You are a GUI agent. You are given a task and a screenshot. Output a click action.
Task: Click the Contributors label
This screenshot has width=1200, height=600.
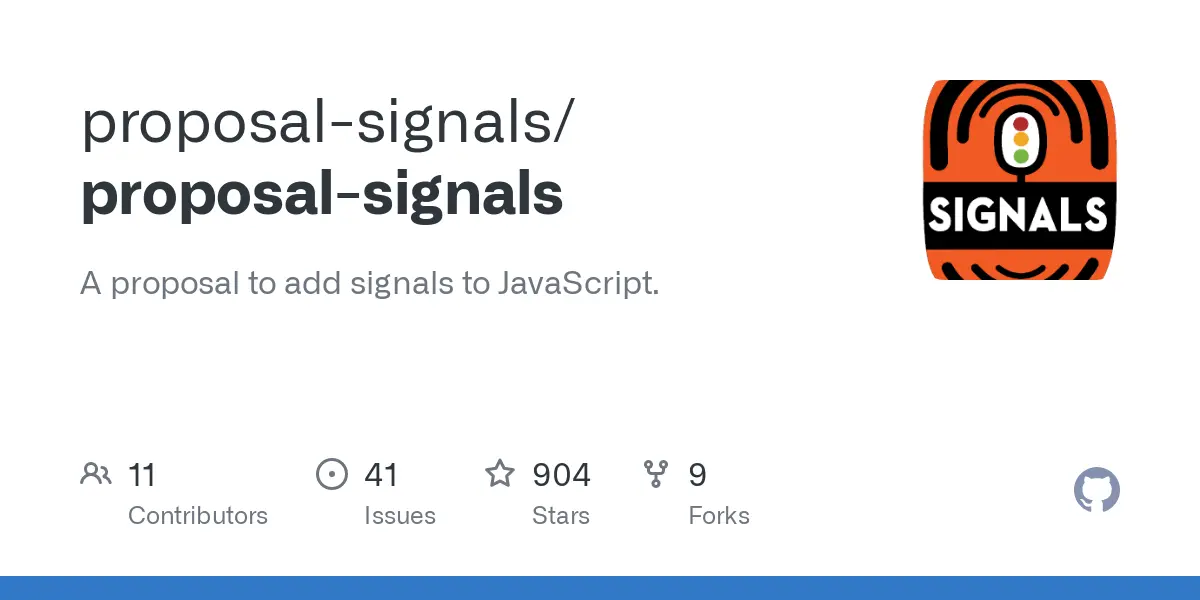point(198,516)
